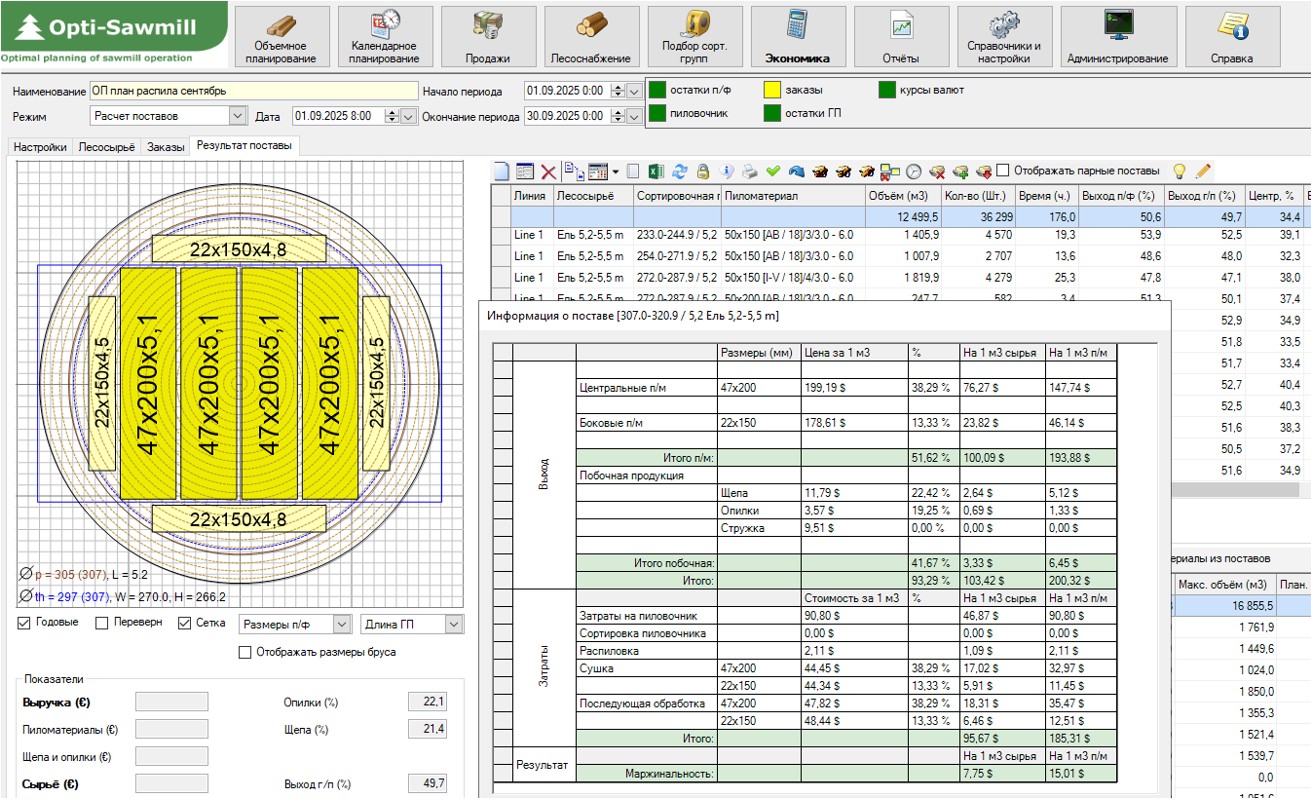Enable Отображать парные поставы checkbox

[1003, 170]
